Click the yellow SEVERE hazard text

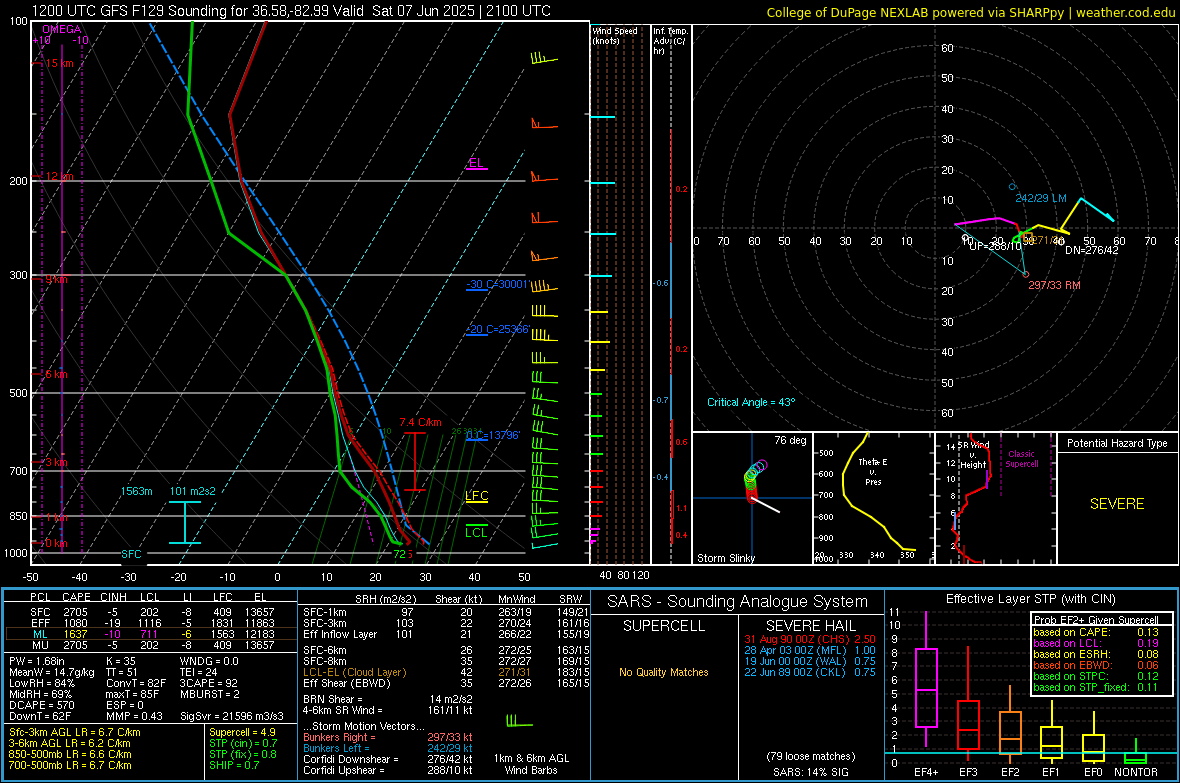[1117, 504]
